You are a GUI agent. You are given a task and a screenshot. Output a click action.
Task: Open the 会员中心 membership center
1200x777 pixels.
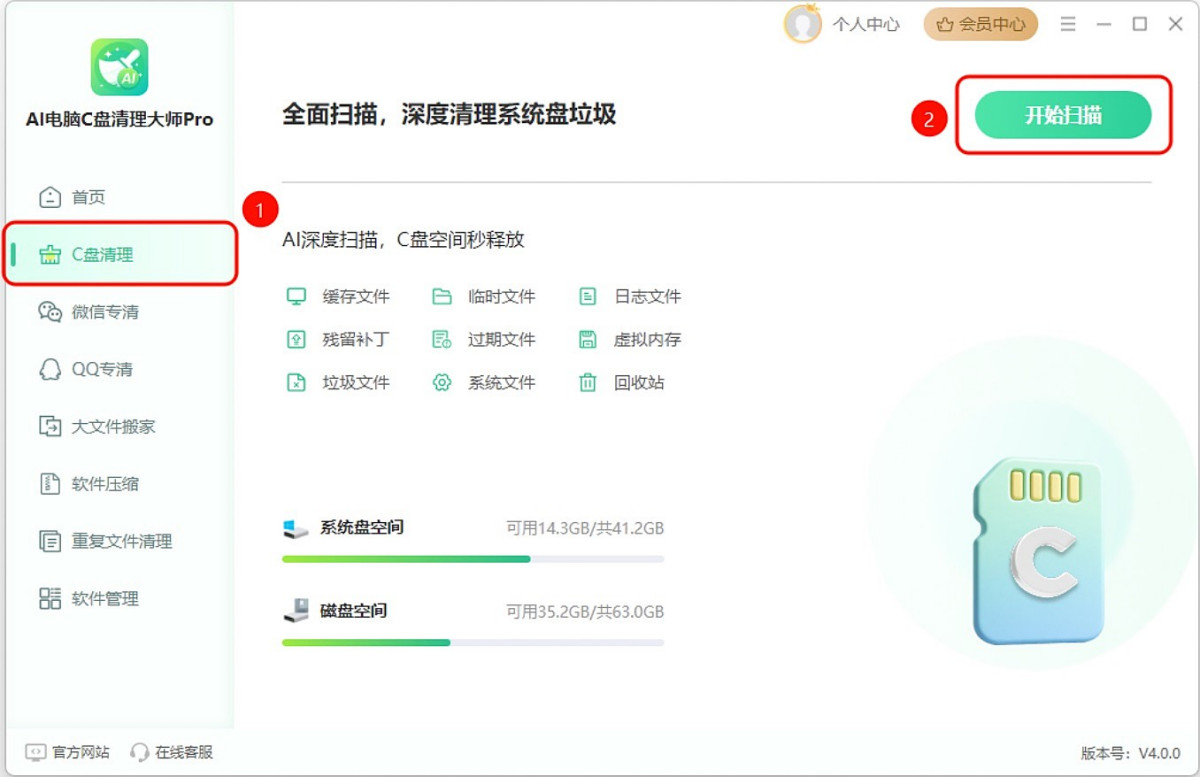[980, 24]
